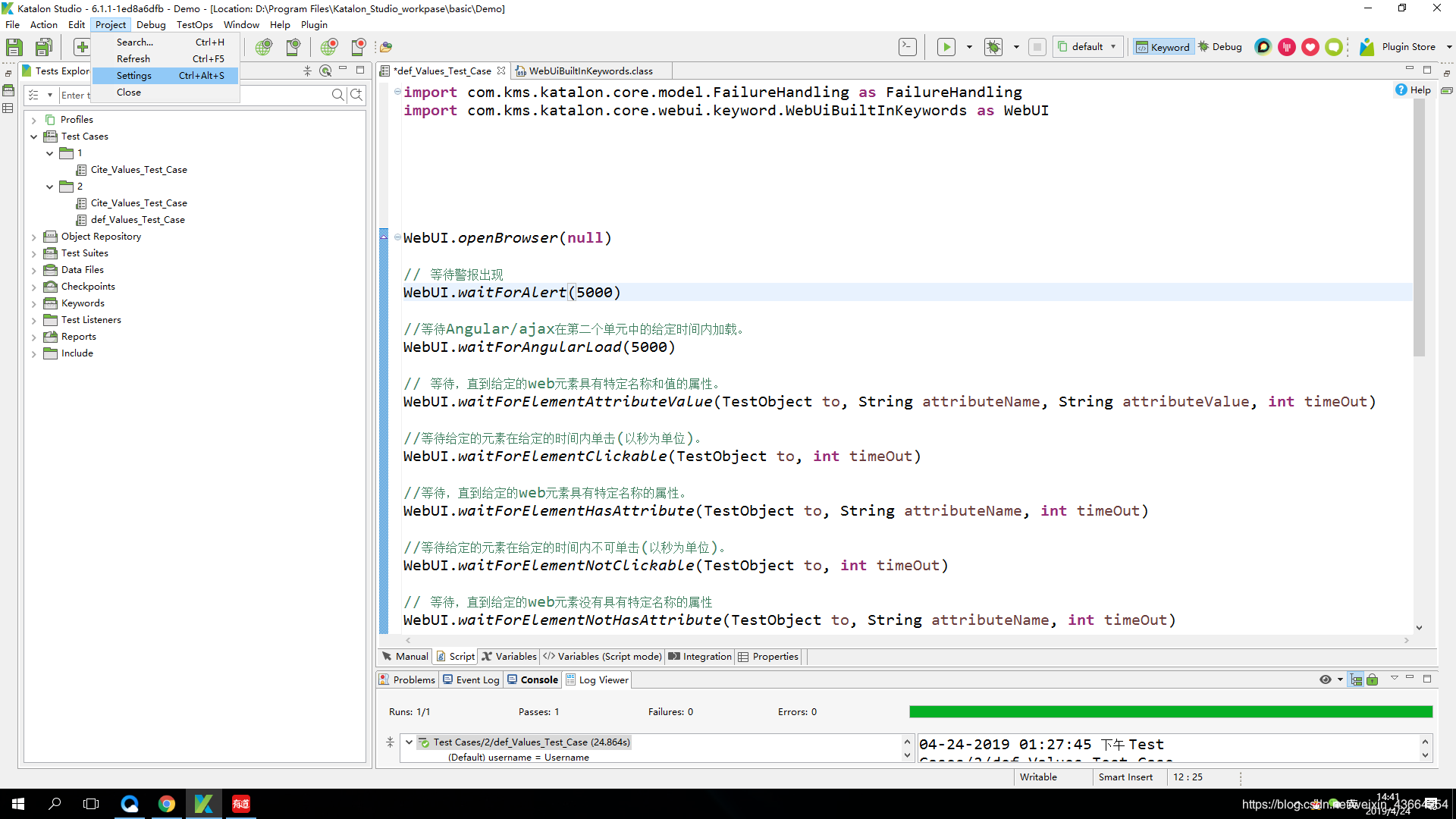
Task: Click the red bars circle icon
Action: (1286, 47)
